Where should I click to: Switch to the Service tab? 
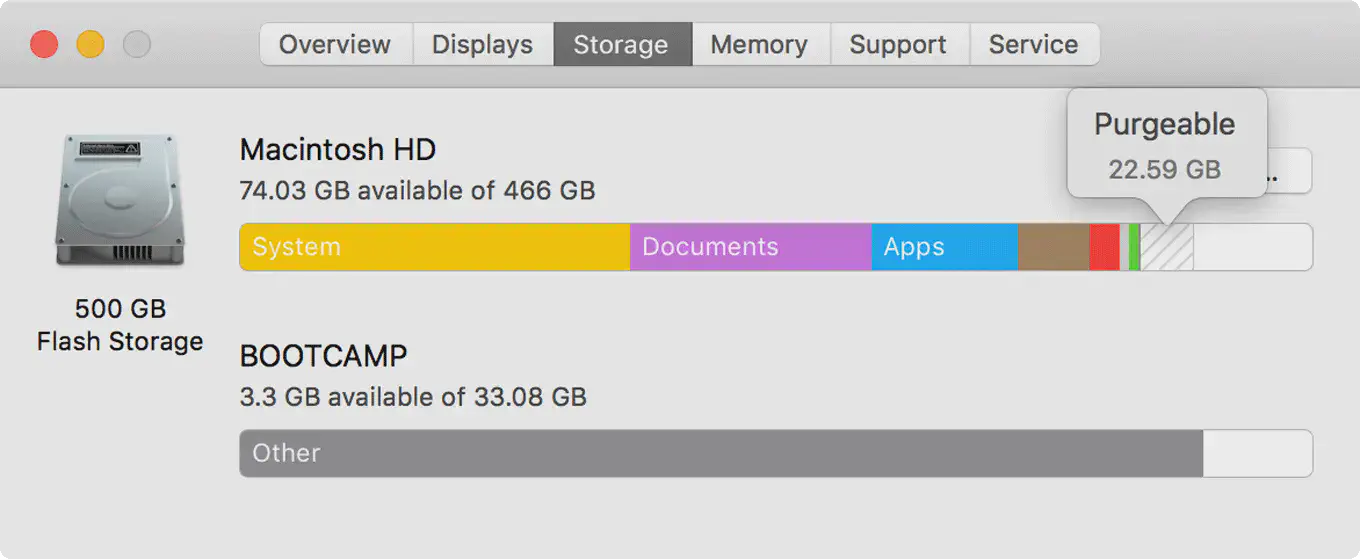pyautogui.click(x=1033, y=45)
